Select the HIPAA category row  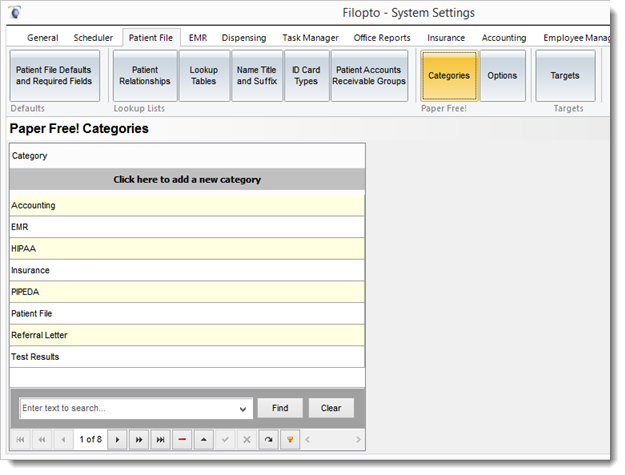pos(187,249)
